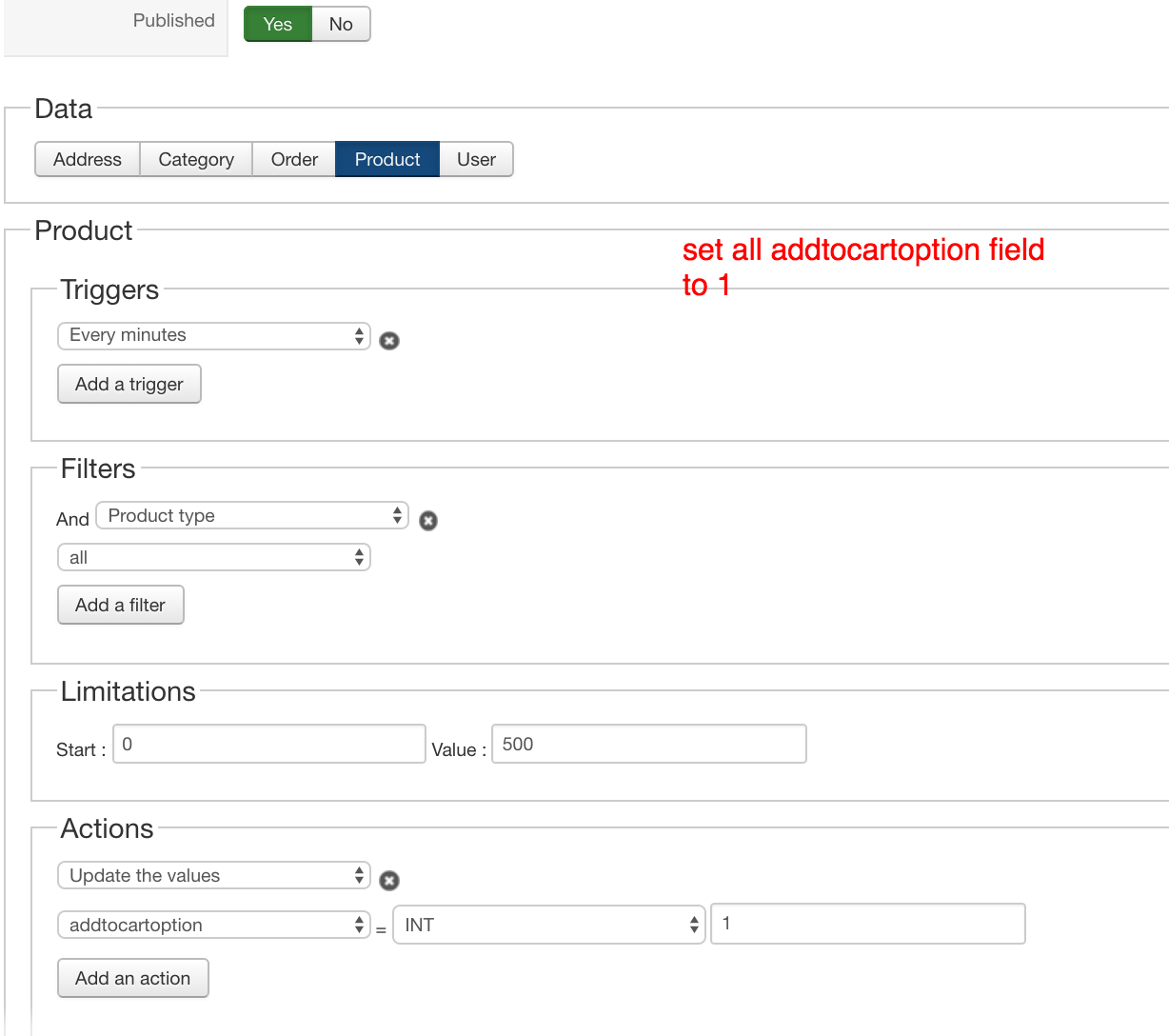
Task: Click the Add a filter button
Action: pos(121,606)
